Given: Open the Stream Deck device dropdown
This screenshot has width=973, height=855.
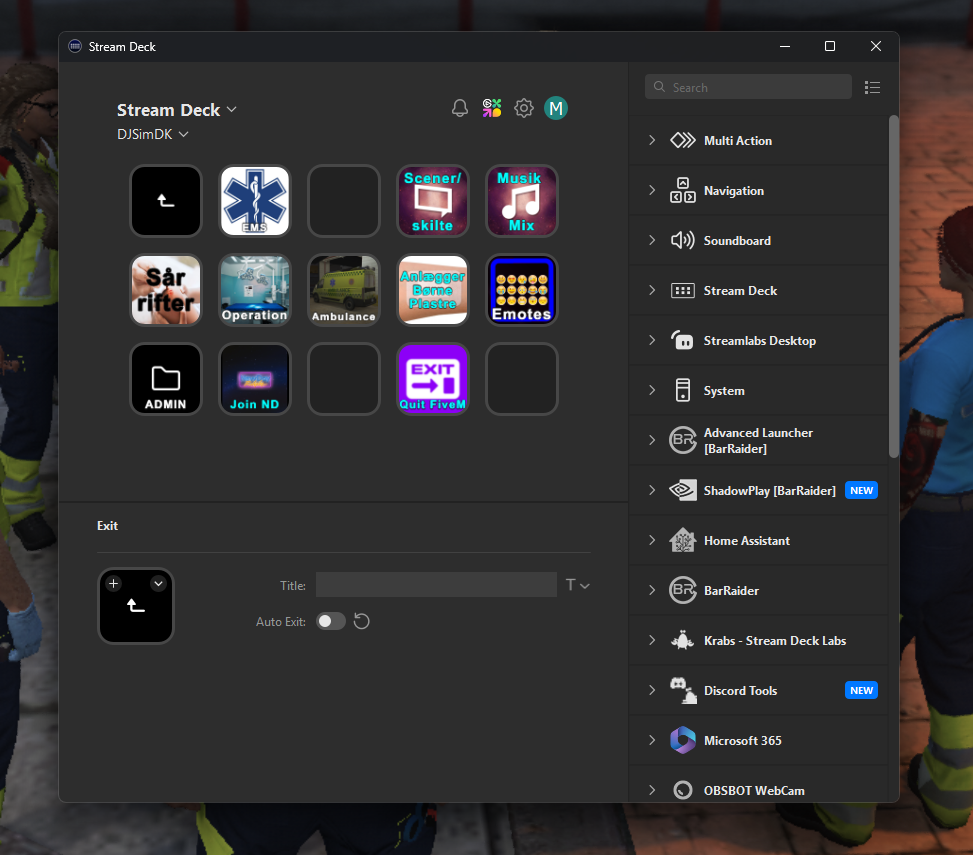Looking at the screenshot, I should click(x=177, y=110).
